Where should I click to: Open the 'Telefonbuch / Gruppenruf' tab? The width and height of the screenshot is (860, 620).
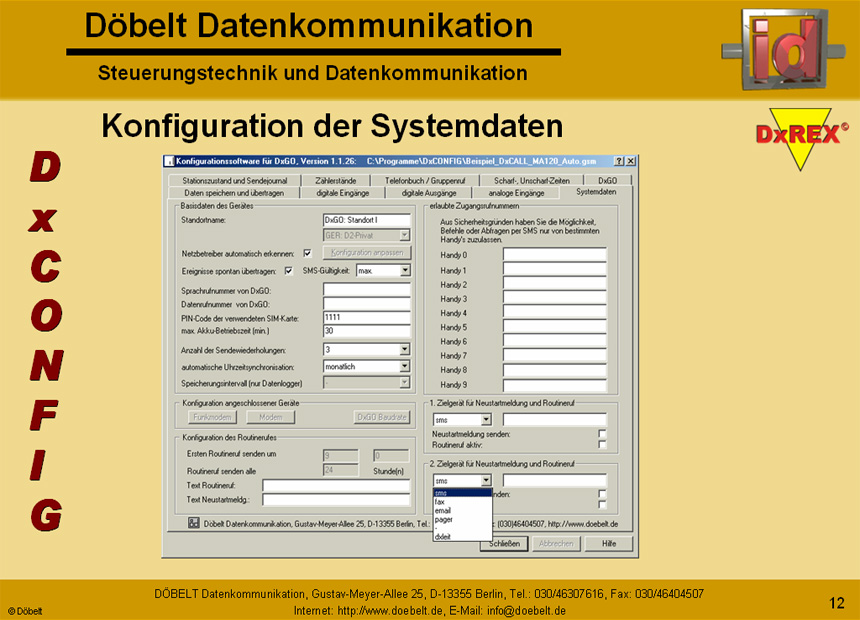coord(425,181)
